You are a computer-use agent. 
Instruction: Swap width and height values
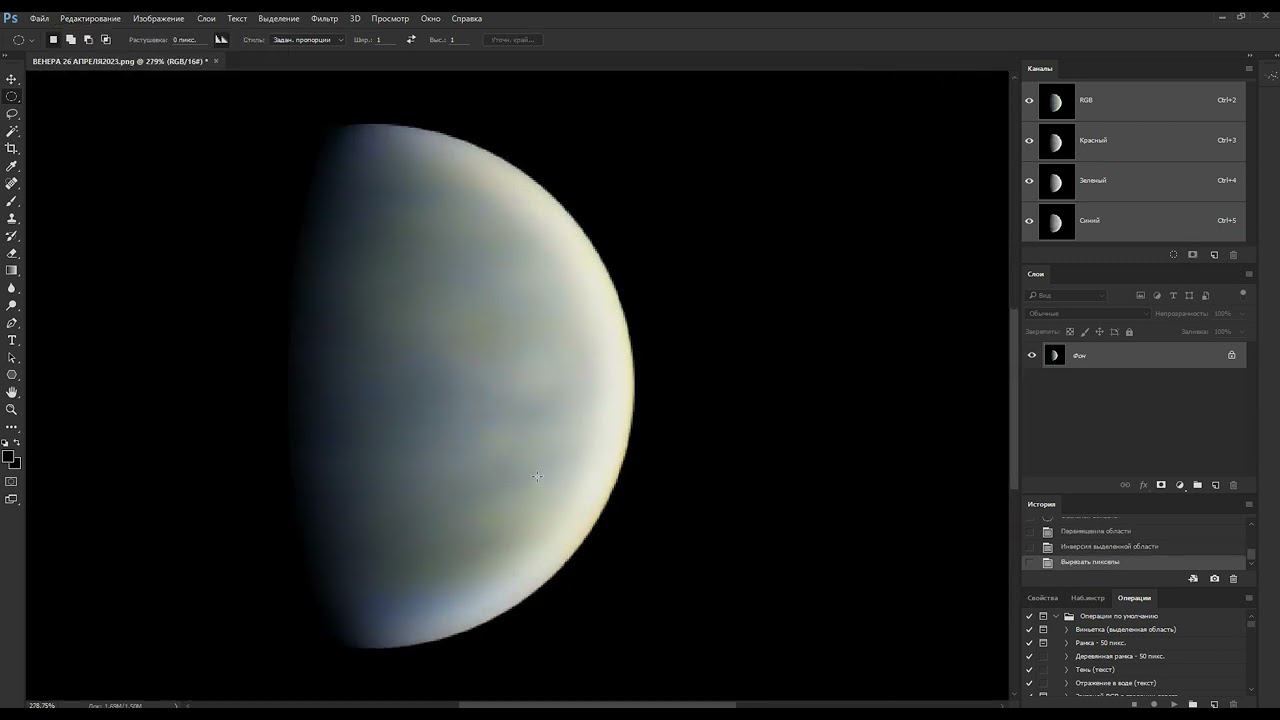click(x=410, y=40)
